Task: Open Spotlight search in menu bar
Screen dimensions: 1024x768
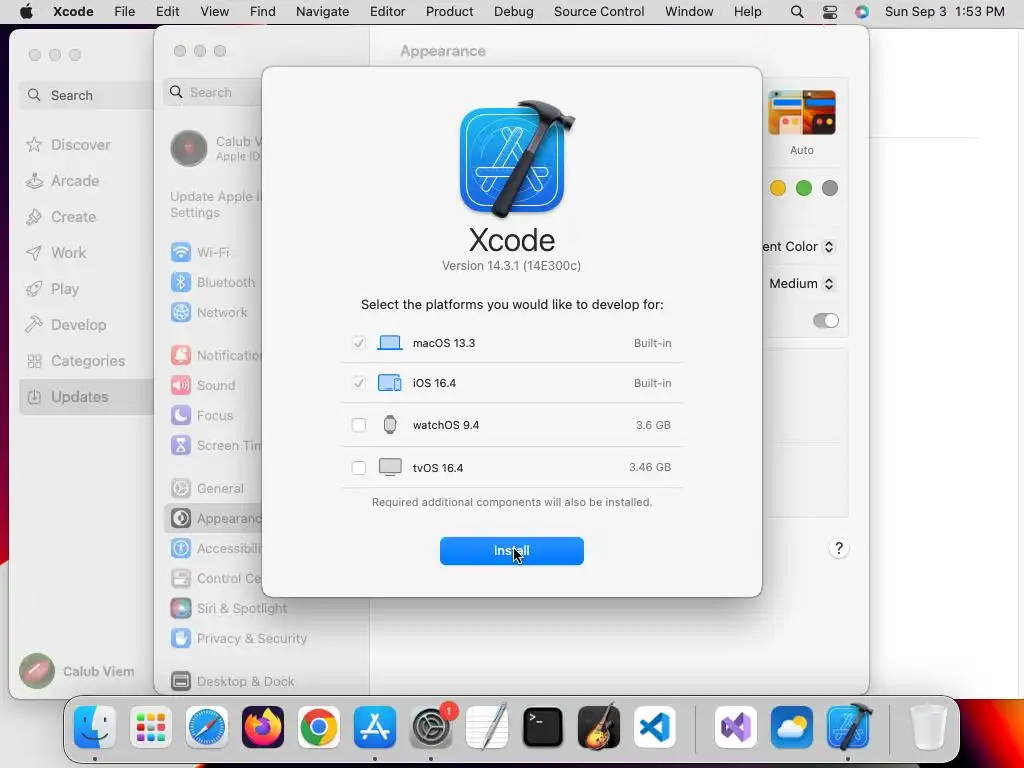Action: [x=797, y=11]
